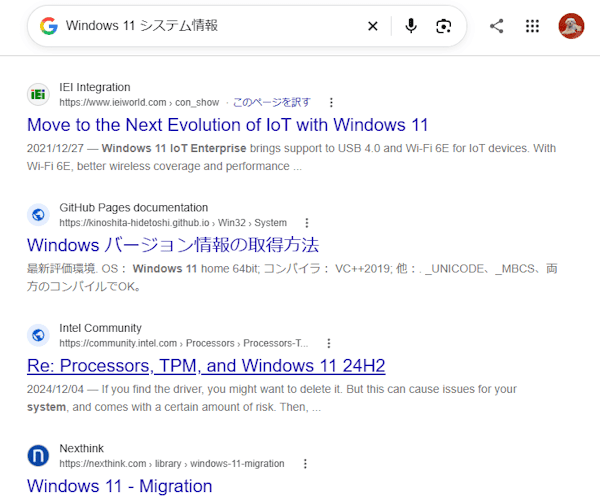Click the community.intel.com URL breadcrumb

click(183, 343)
